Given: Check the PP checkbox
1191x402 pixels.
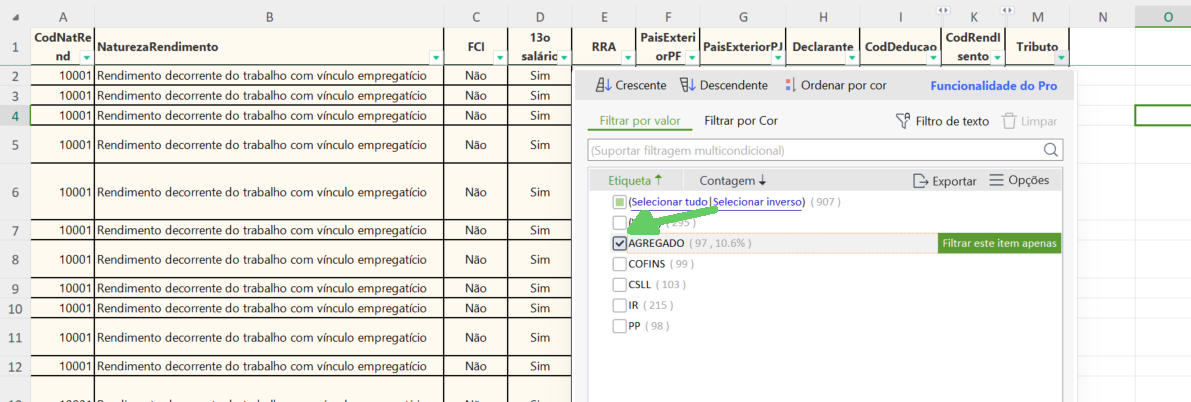Looking at the screenshot, I should click(x=619, y=325).
